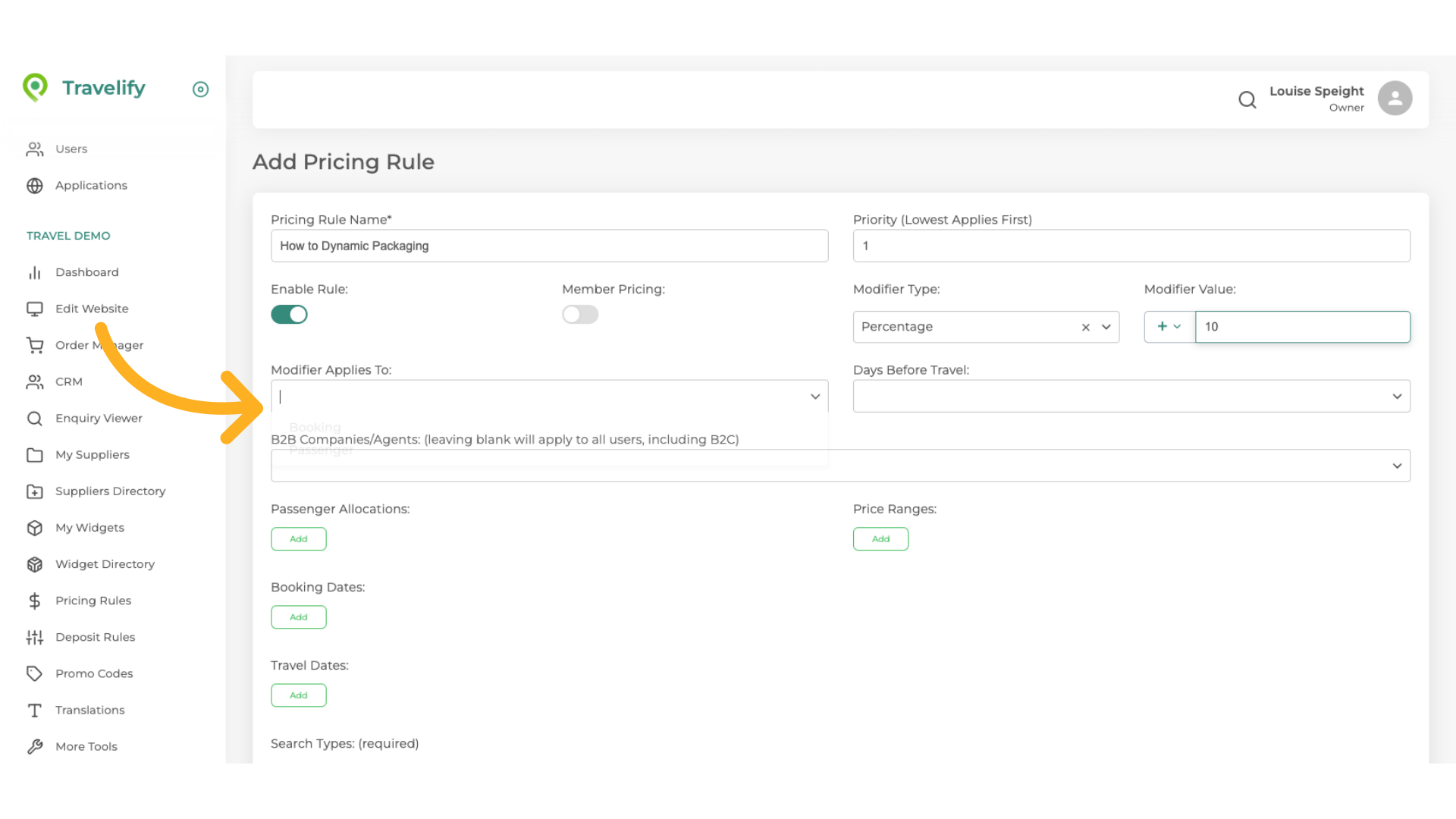Viewport: 1456px width, 819px height.
Task: Add a Passenger Allocation
Action: click(299, 539)
